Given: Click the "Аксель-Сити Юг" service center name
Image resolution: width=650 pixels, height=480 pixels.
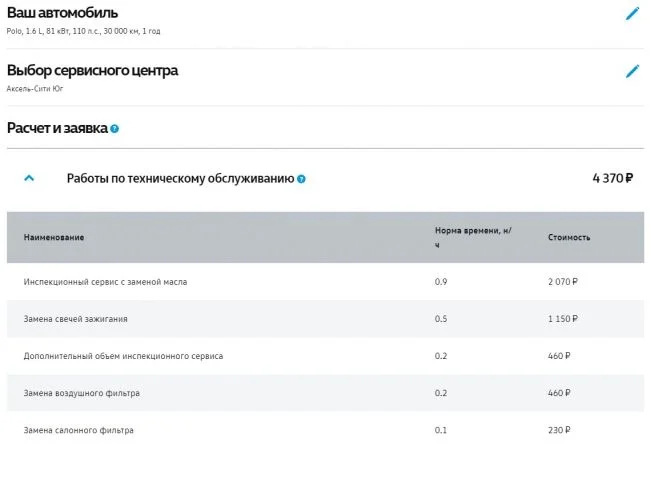Looking at the screenshot, I should click(35, 89).
